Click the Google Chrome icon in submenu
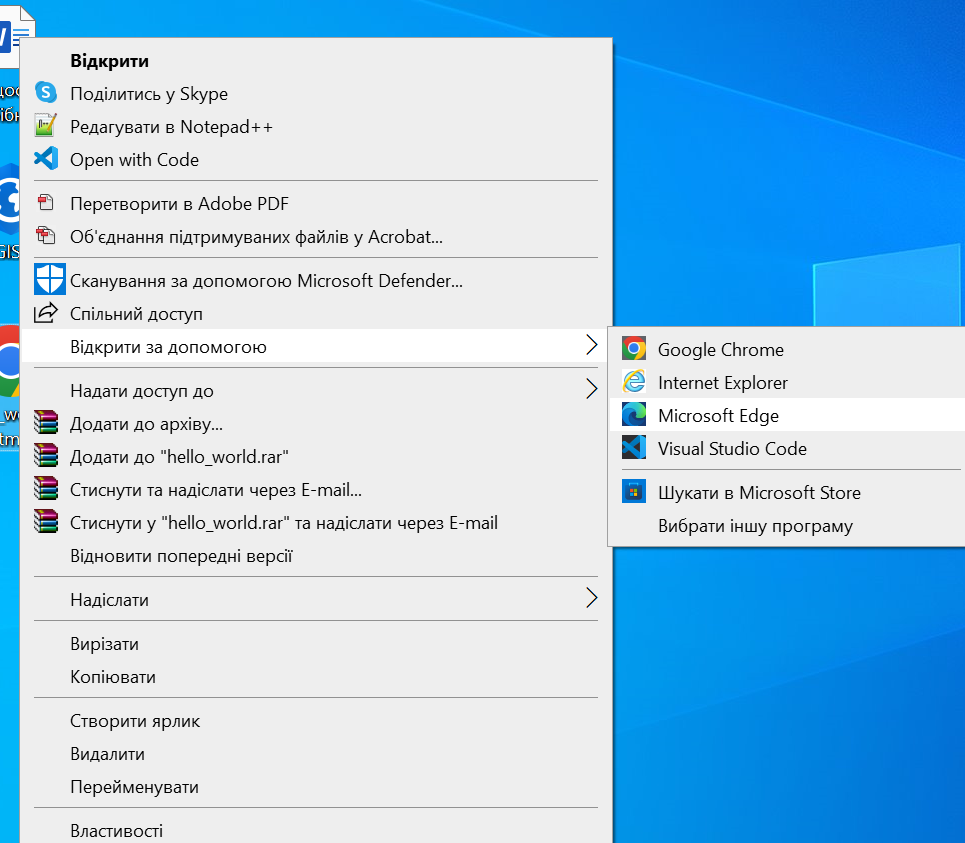The width and height of the screenshot is (965, 843). 633,348
